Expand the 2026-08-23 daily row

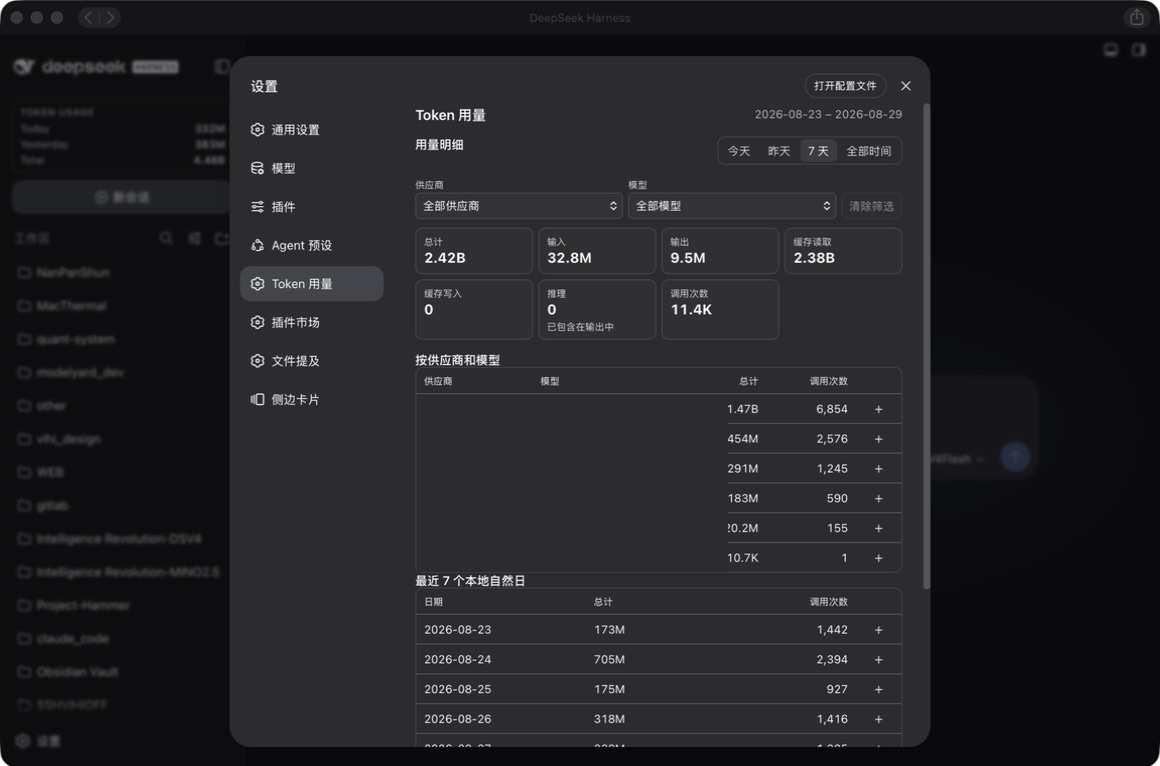tap(879, 630)
